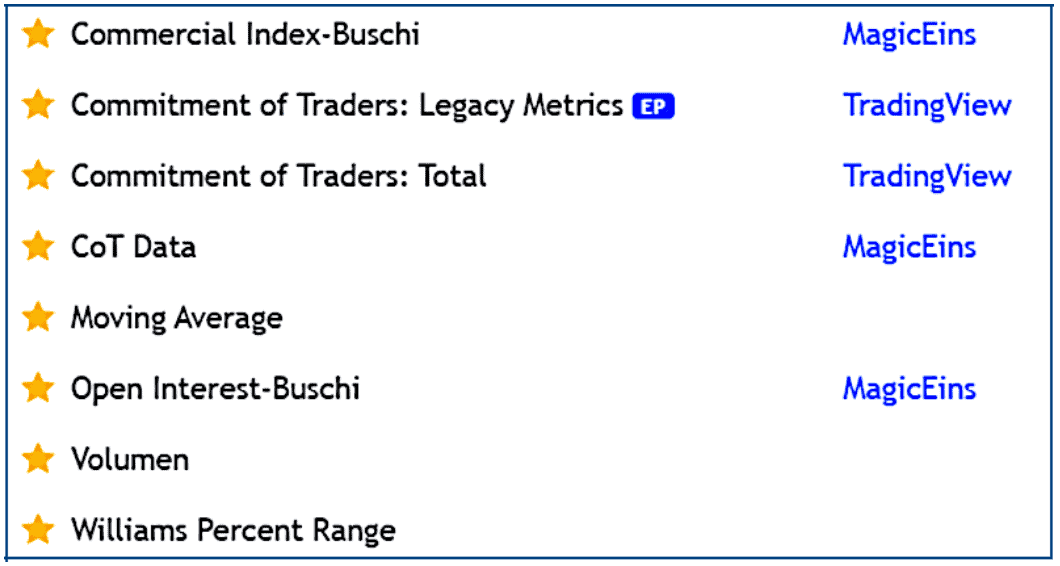Viewport: 1060px width, 566px height.
Task: Open MagicEins author link beside Open Interest-Buschi
Action: click(x=909, y=389)
